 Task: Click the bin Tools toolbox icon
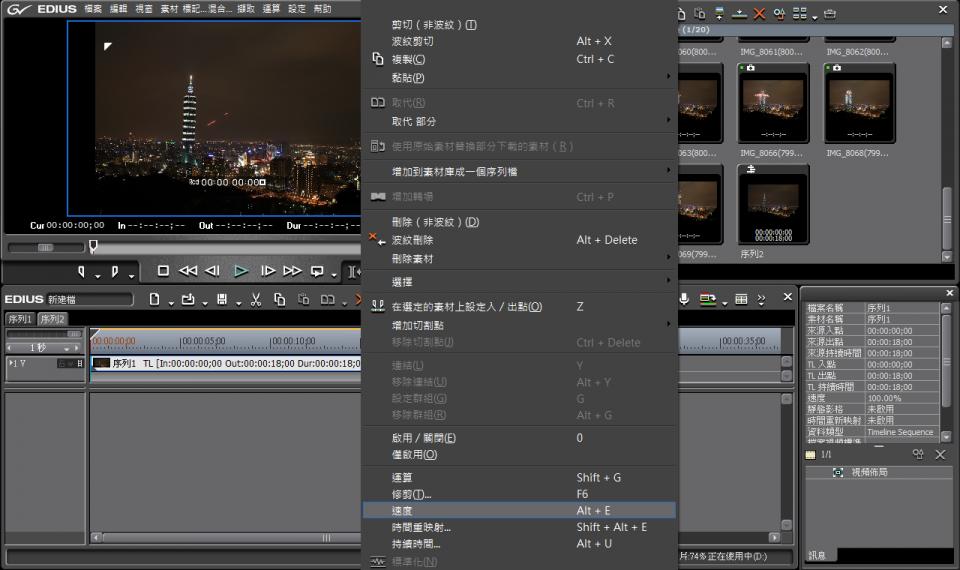(830, 13)
